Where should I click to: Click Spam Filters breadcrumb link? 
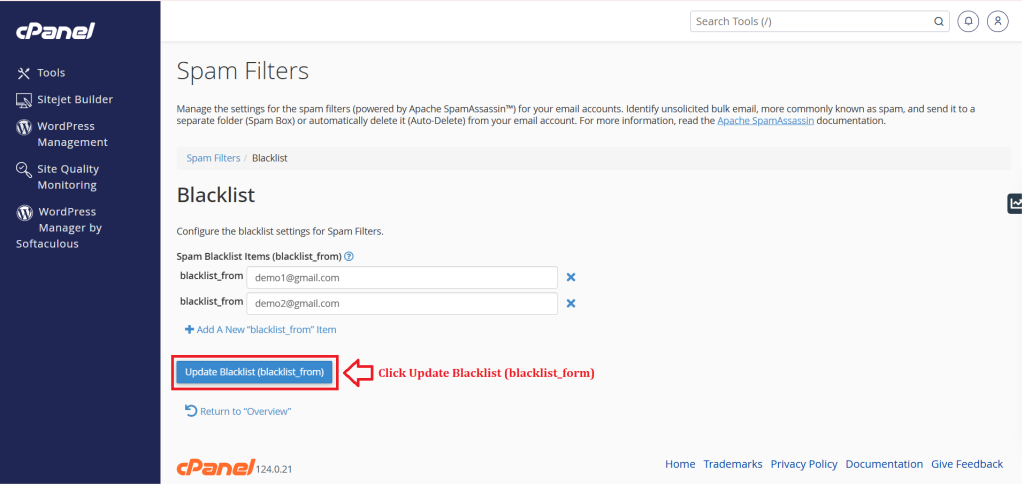point(214,158)
